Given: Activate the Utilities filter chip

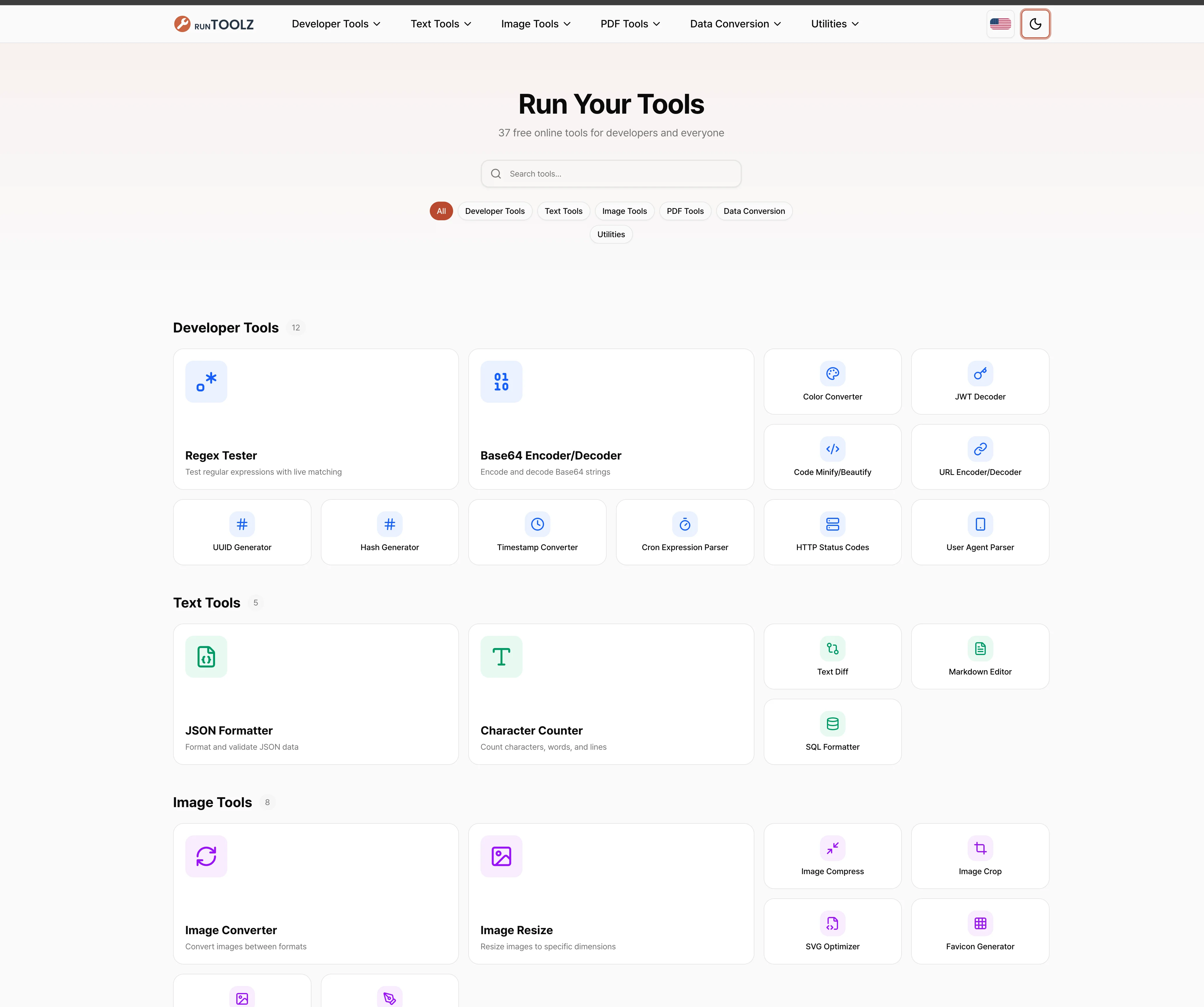Looking at the screenshot, I should [x=611, y=234].
